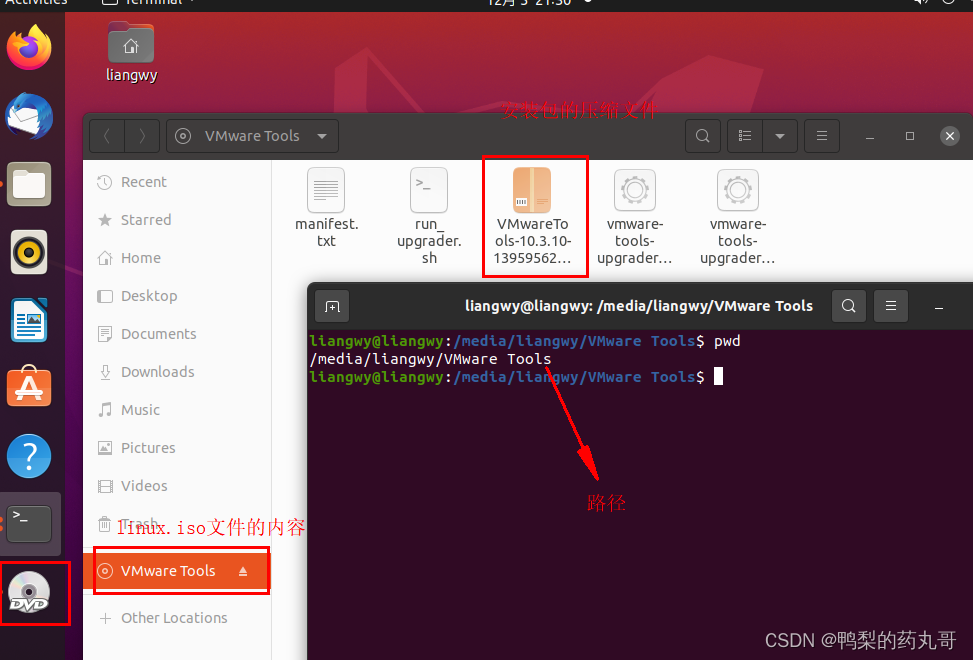Open Videos in Files sidebar

177,486
